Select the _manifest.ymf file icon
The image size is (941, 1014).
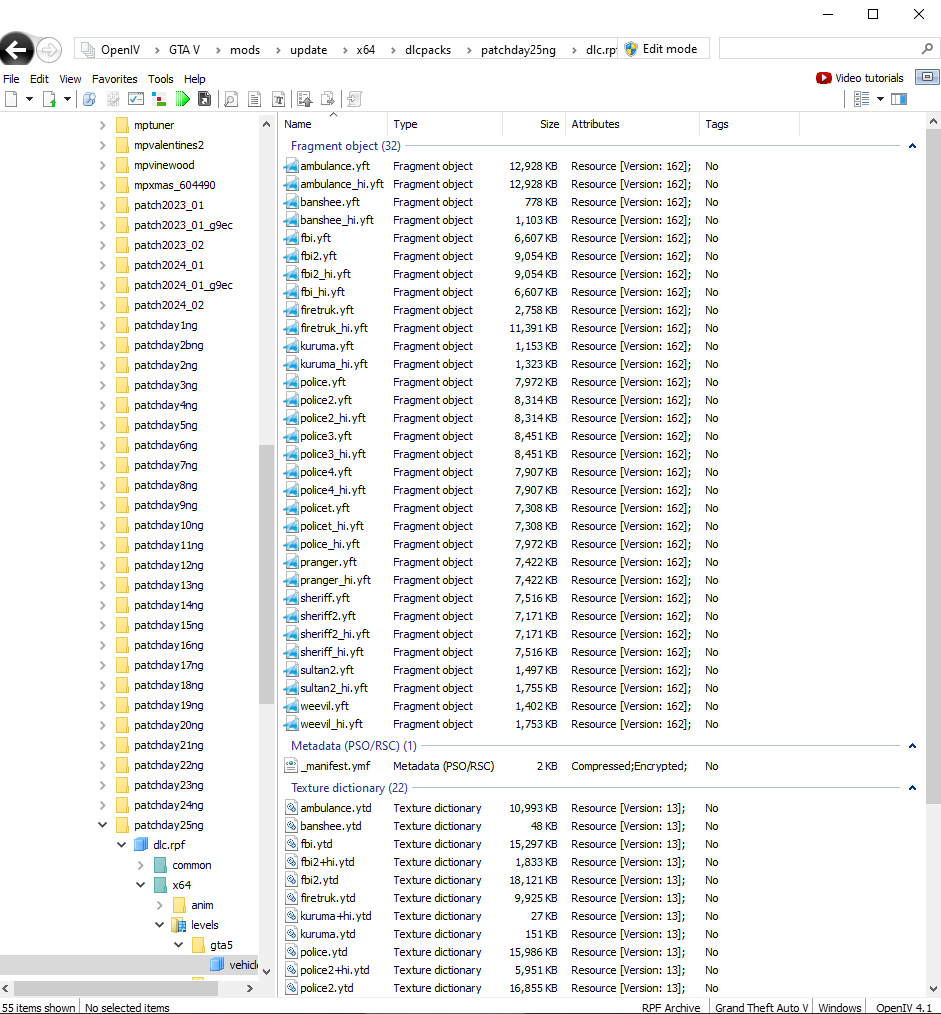[291, 766]
